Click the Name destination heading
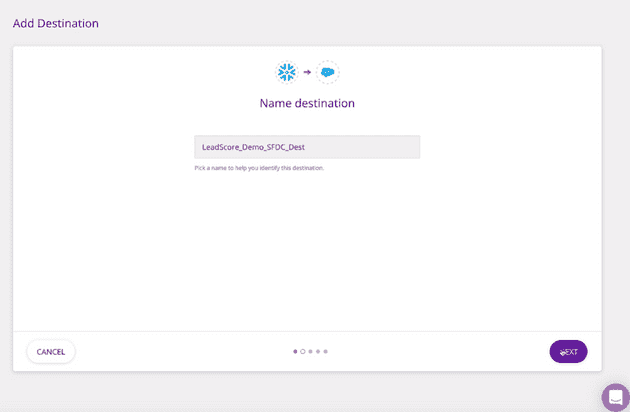Image resolution: width=630 pixels, height=412 pixels. [307, 103]
